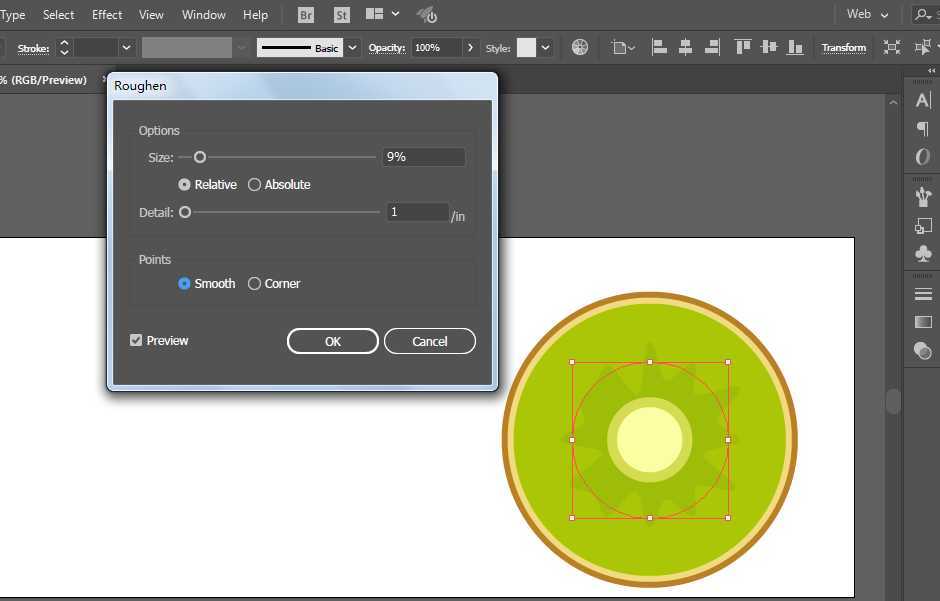
Task: Click the Stock (St) icon
Action: (342, 15)
